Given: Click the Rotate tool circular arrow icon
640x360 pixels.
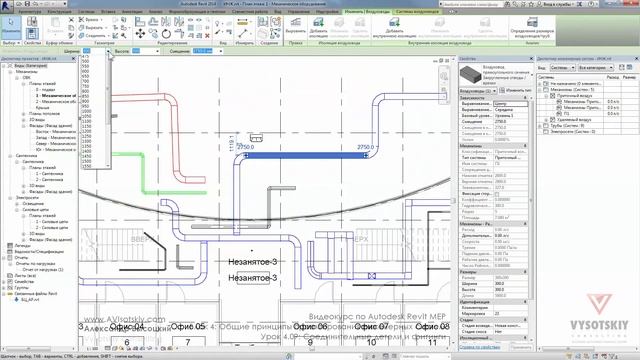Looking at the screenshot, I should [166, 33].
